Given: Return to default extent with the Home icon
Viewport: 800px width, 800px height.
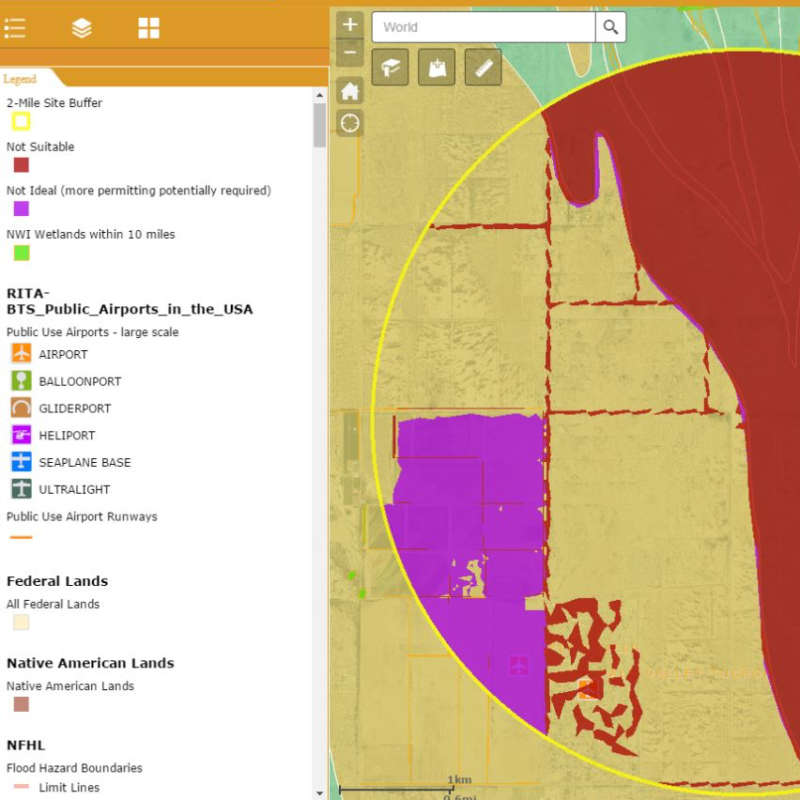Looking at the screenshot, I should [x=349, y=90].
